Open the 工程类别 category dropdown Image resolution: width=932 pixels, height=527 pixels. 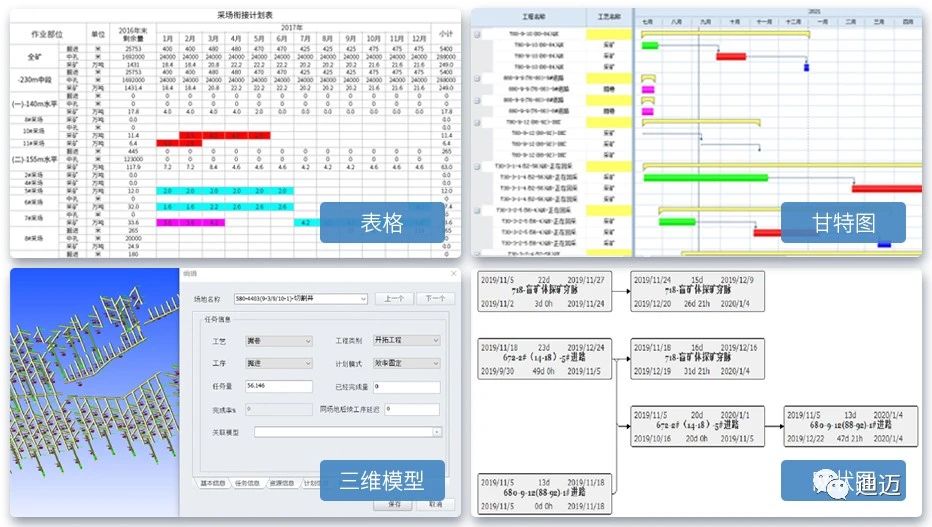(x=434, y=340)
